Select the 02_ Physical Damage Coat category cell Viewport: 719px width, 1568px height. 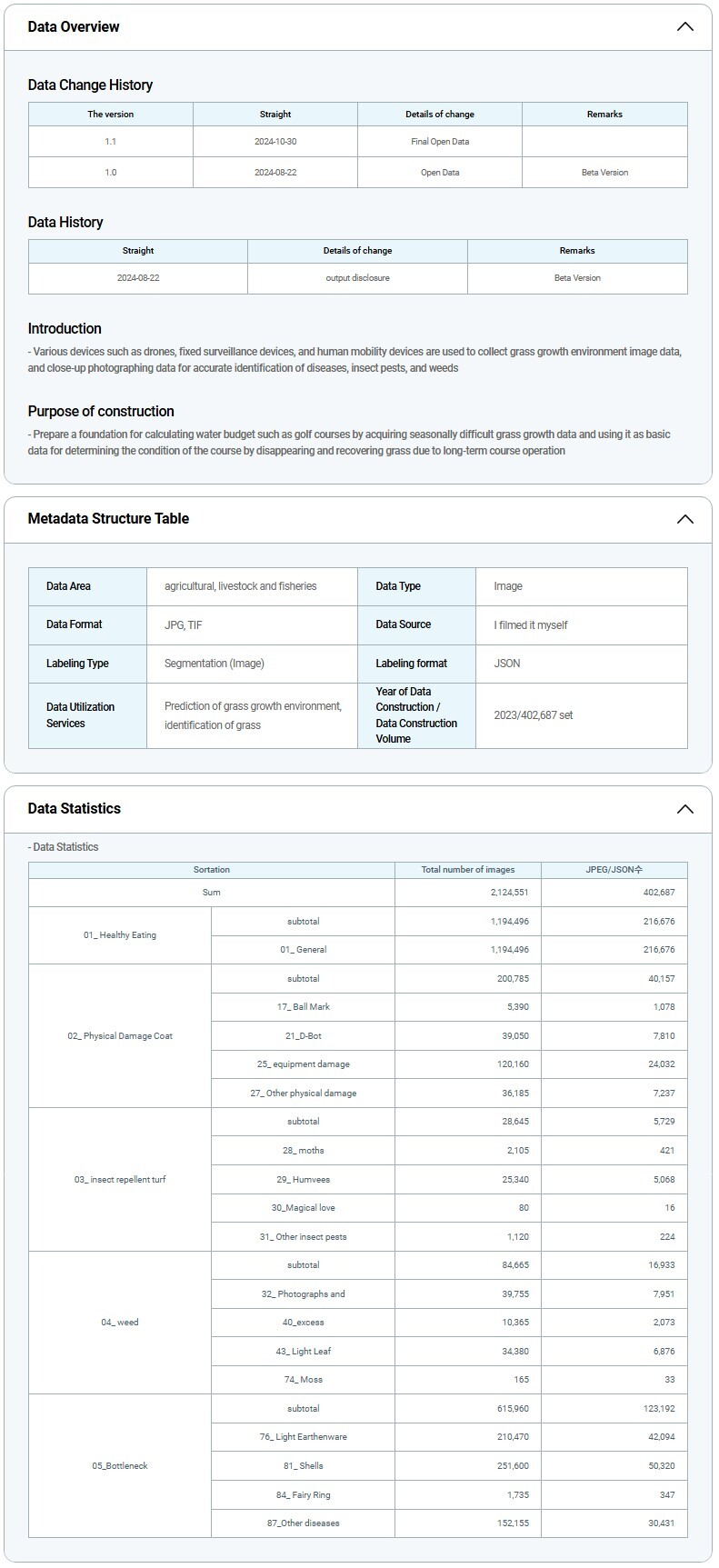[120, 1036]
